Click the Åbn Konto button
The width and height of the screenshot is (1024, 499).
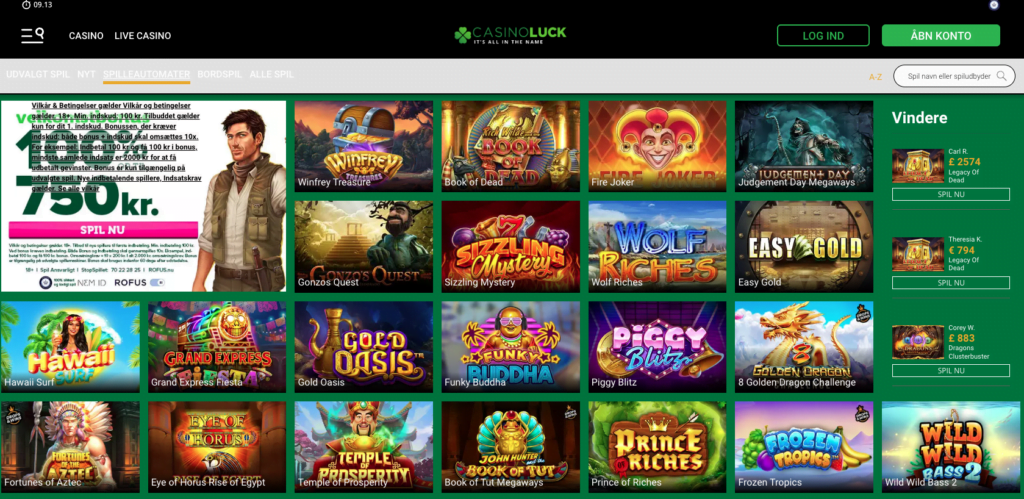click(940, 36)
